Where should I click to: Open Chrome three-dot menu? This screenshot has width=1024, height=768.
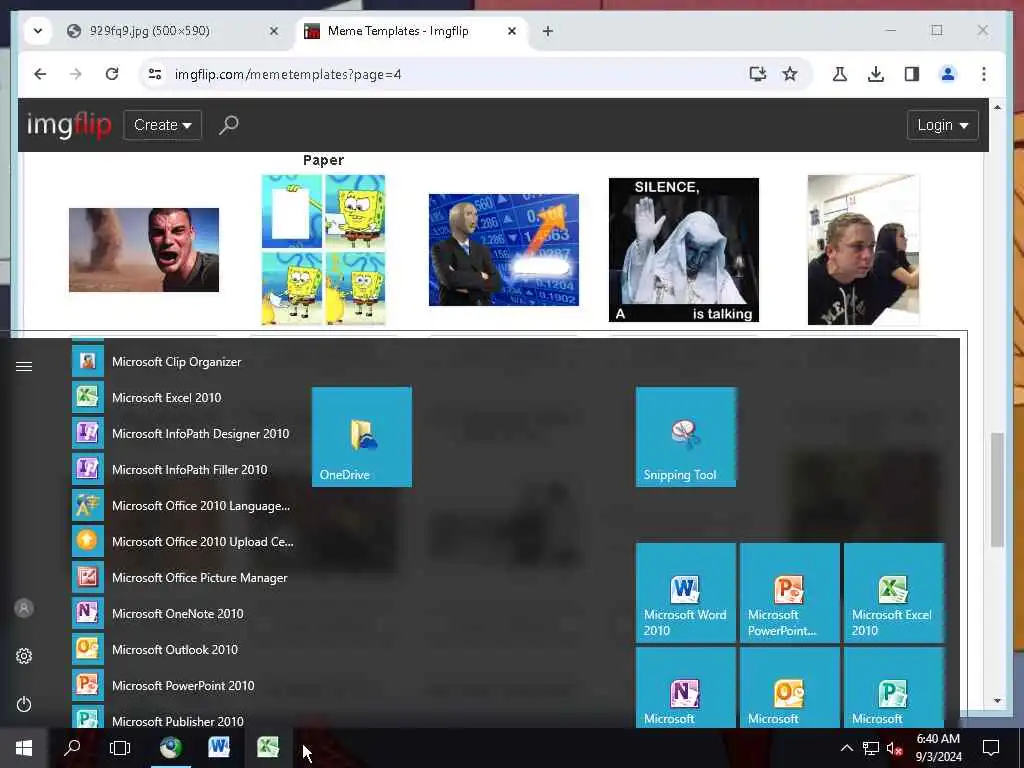tap(984, 74)
